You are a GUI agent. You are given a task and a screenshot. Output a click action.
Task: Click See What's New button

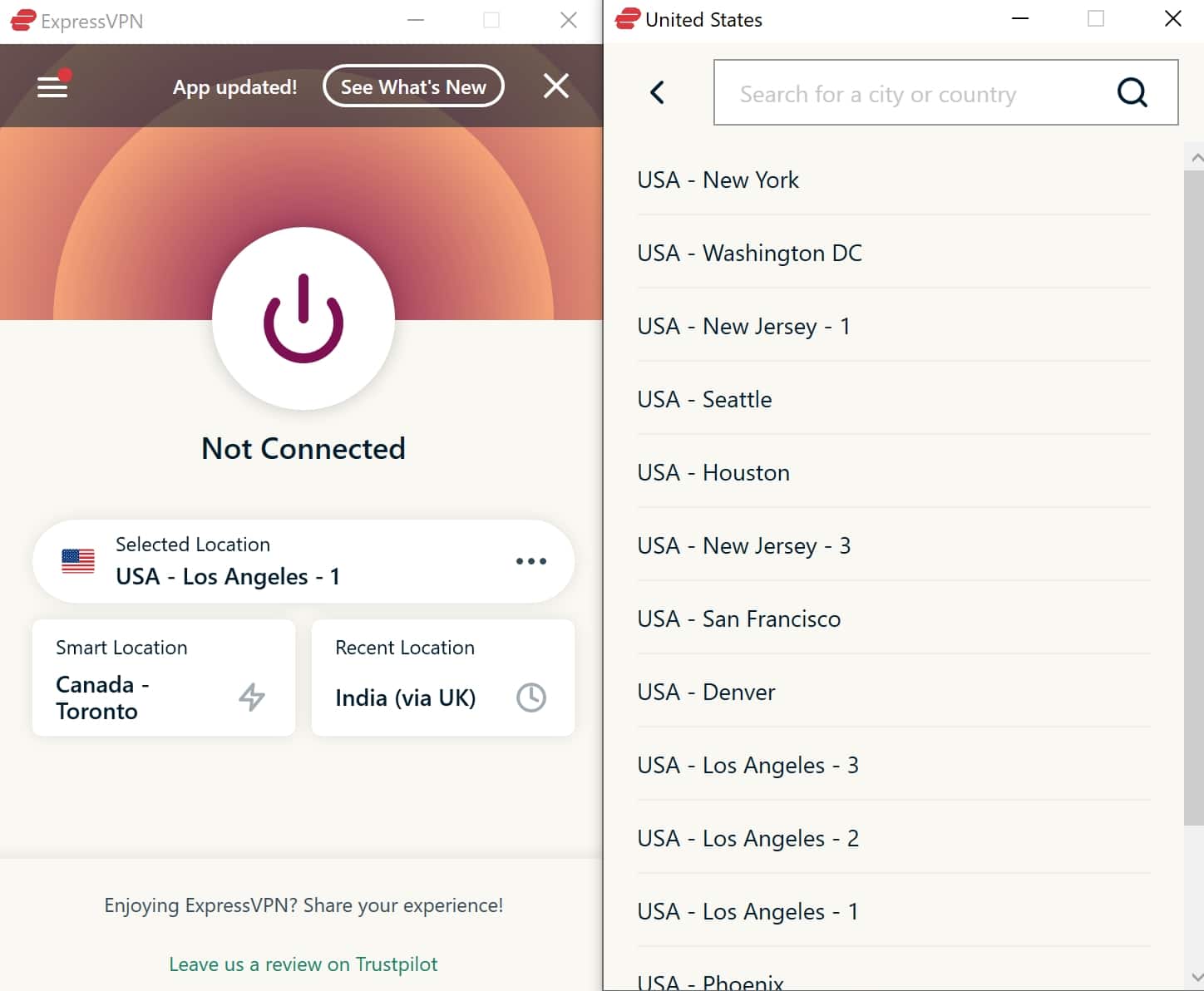(x=413, y=86)
